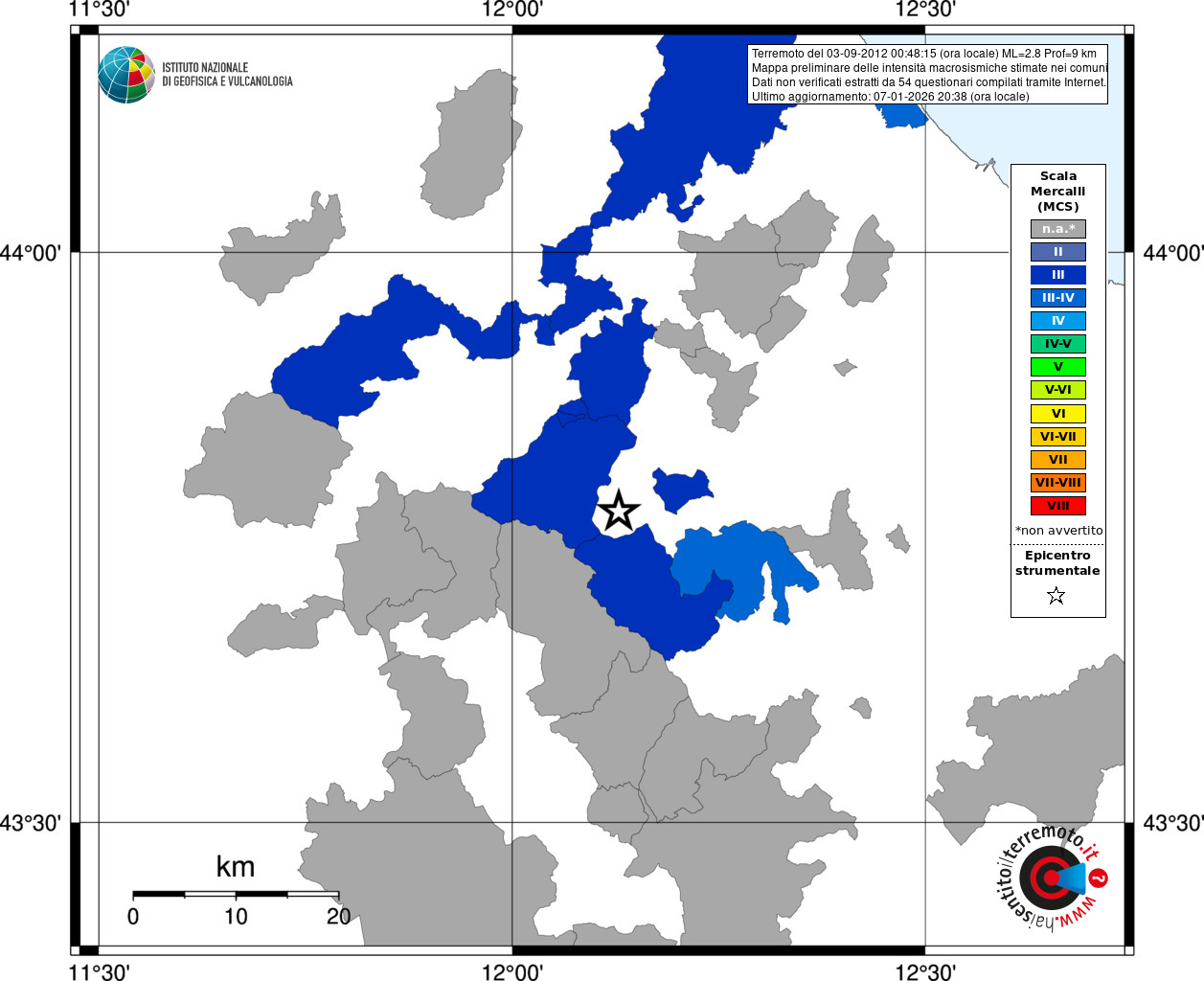Select the n.a.* gray legend swatch

1058,229
